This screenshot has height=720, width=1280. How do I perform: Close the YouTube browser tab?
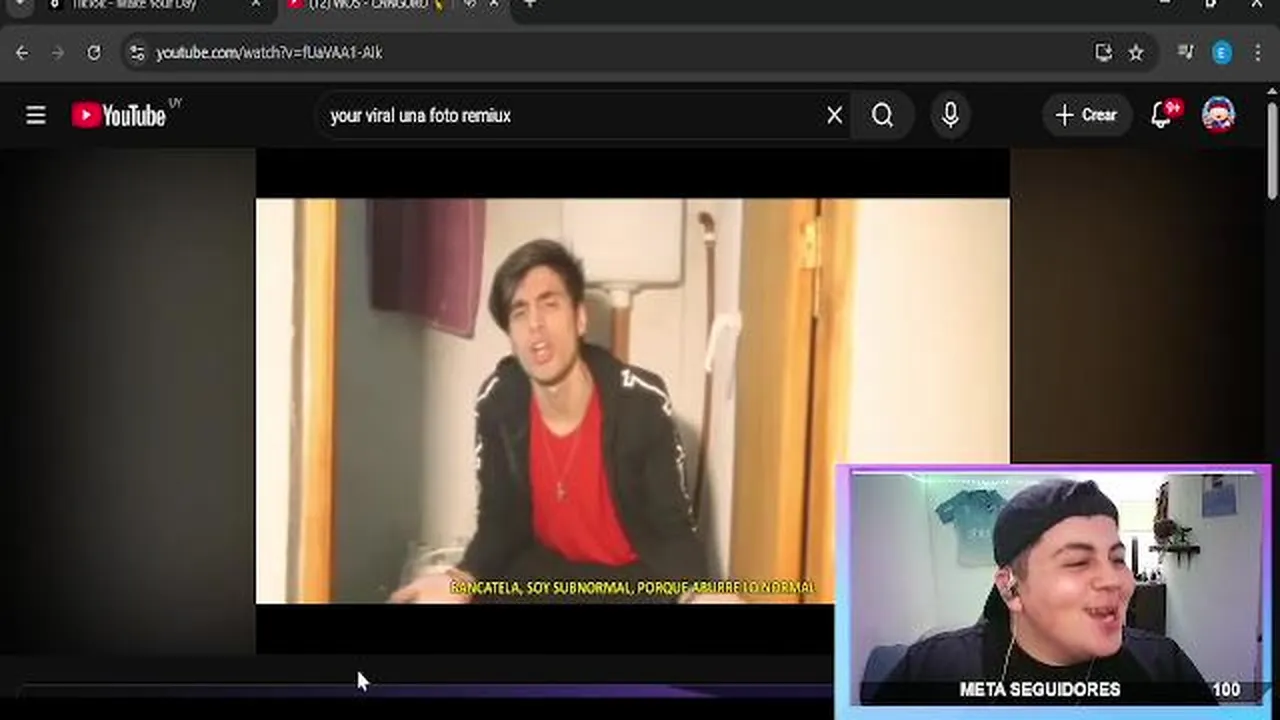pos(494,4)
